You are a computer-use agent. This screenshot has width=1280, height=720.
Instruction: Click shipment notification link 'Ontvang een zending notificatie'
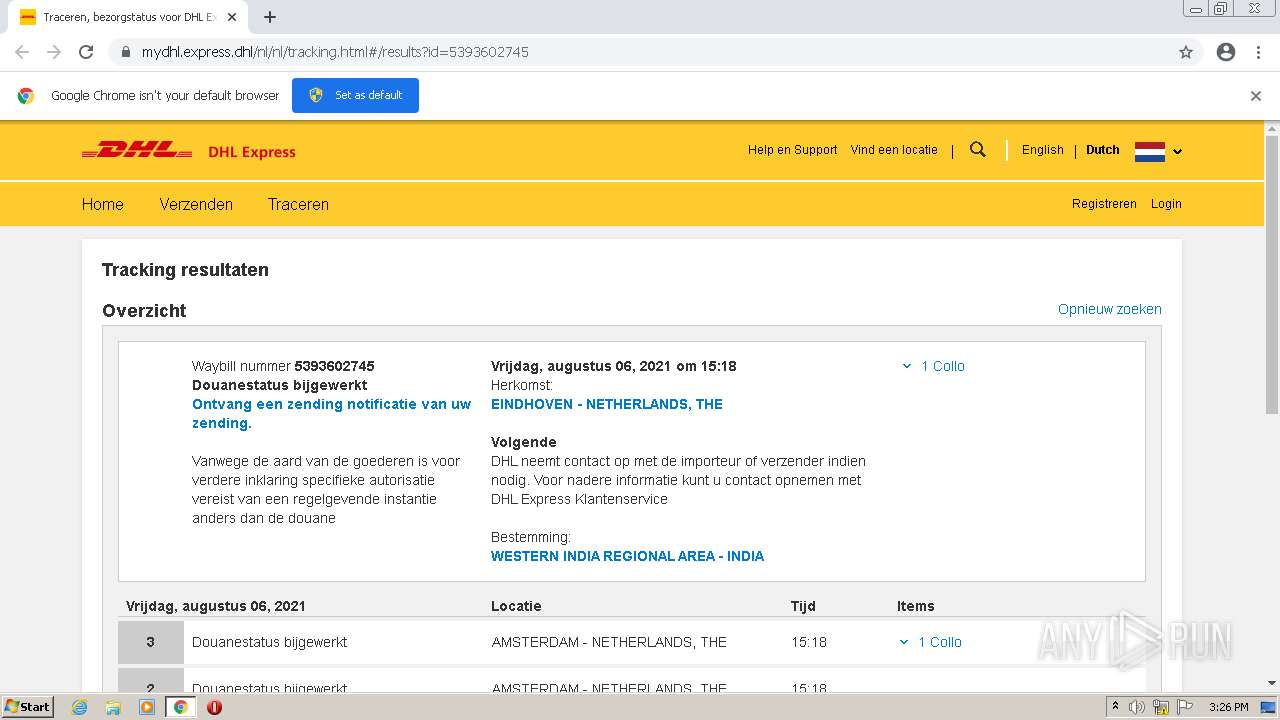331,414
